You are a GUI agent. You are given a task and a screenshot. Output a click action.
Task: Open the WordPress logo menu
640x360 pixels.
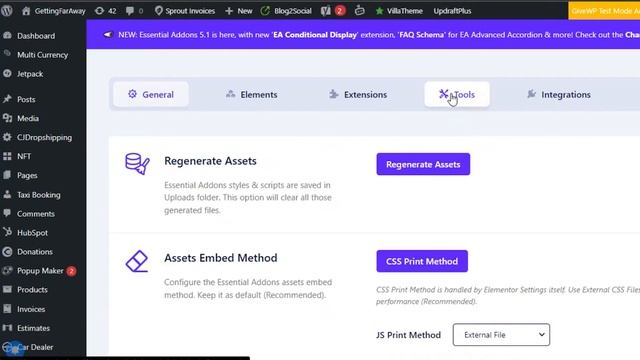(x=7, y=11)
